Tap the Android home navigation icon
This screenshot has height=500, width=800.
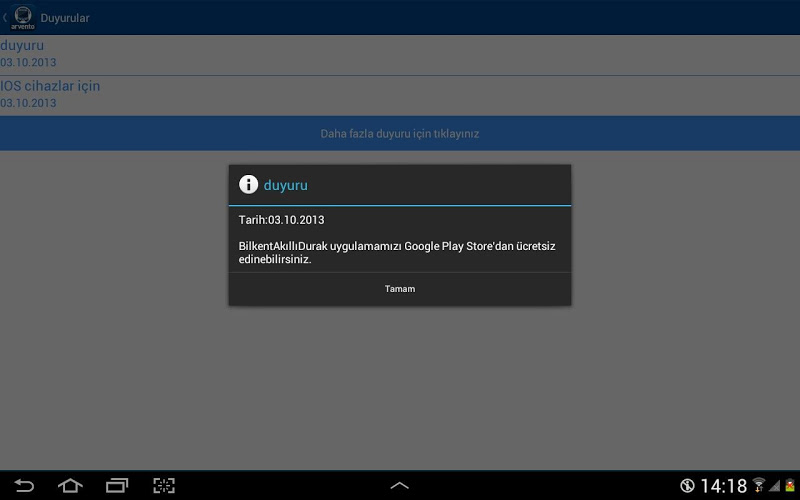click(x=70, y=485)
